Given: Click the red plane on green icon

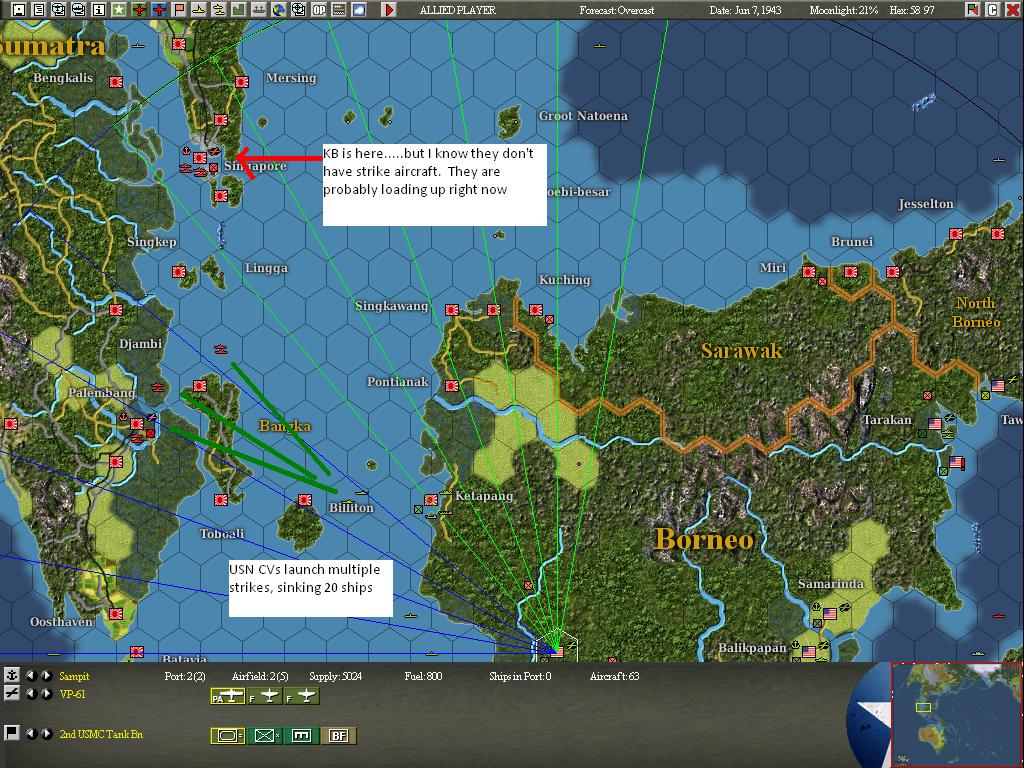Looking at the screenshot, I should (x=138, y=9).
